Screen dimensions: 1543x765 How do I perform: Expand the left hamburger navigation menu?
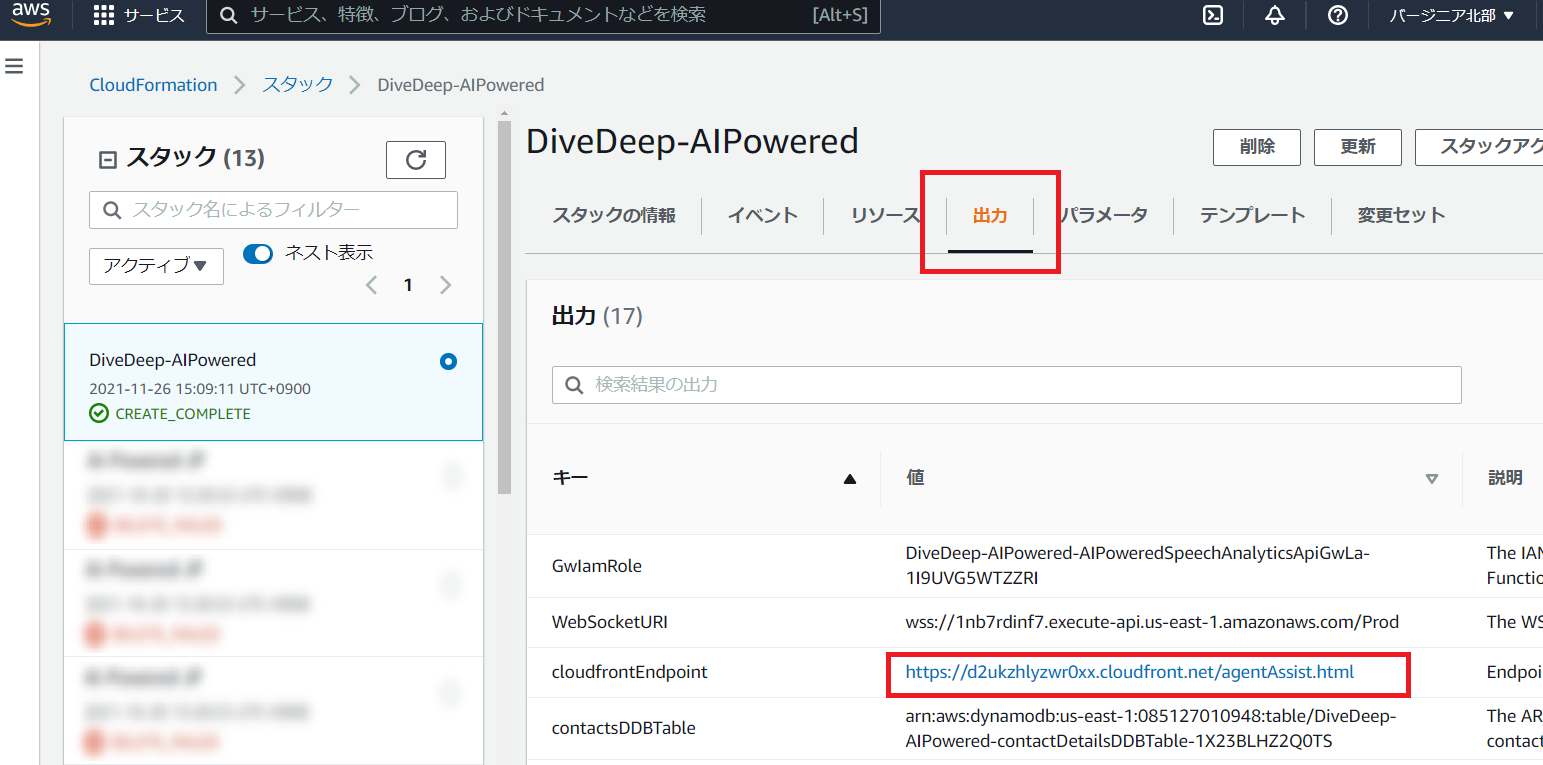click(x=14, y=66)
